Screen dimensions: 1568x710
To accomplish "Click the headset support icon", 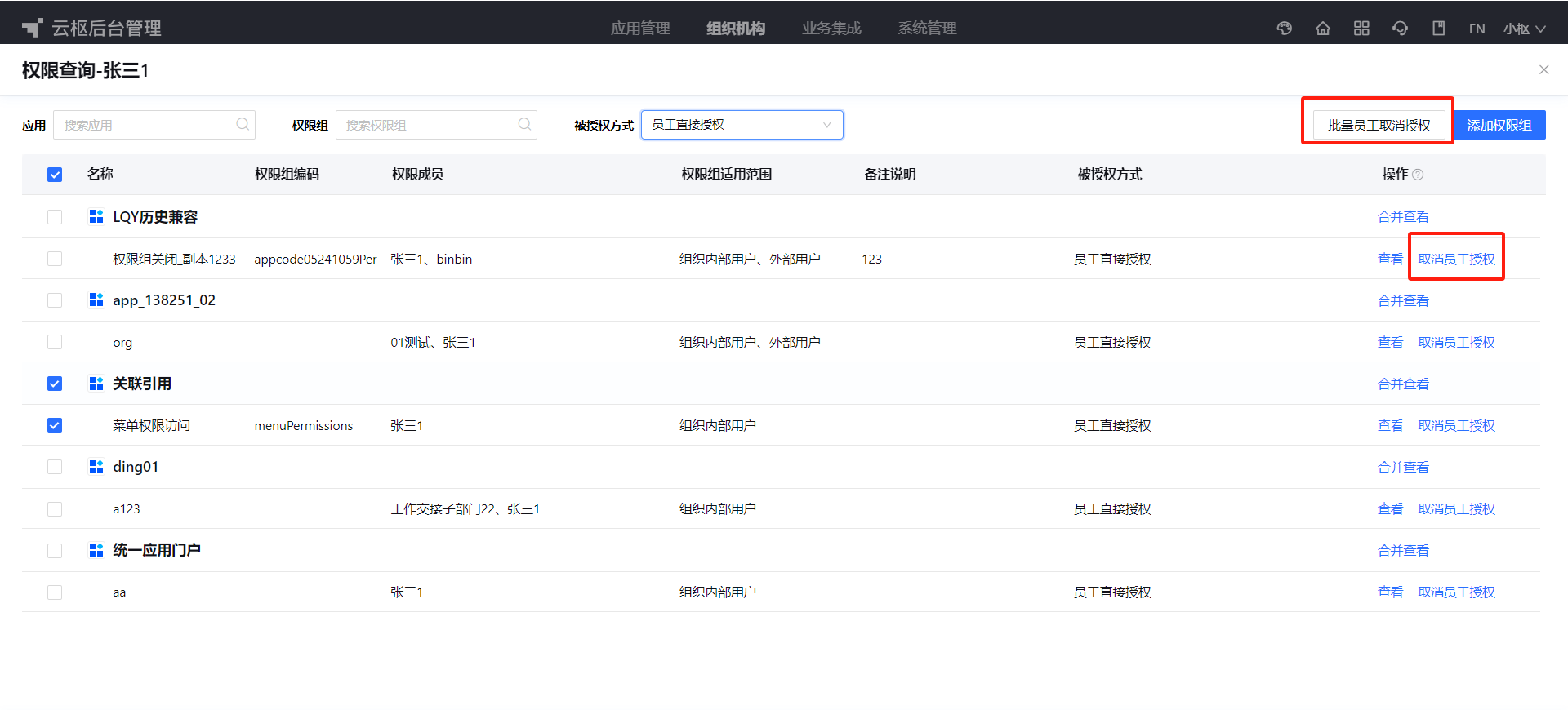I will coord(1400,29).
